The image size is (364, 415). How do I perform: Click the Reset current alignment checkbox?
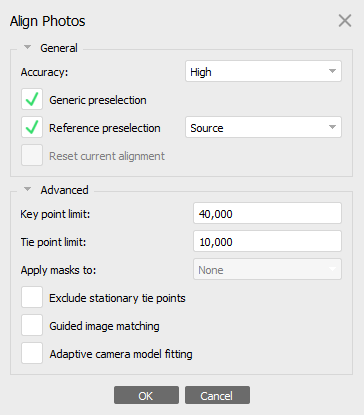click(32, 155)
